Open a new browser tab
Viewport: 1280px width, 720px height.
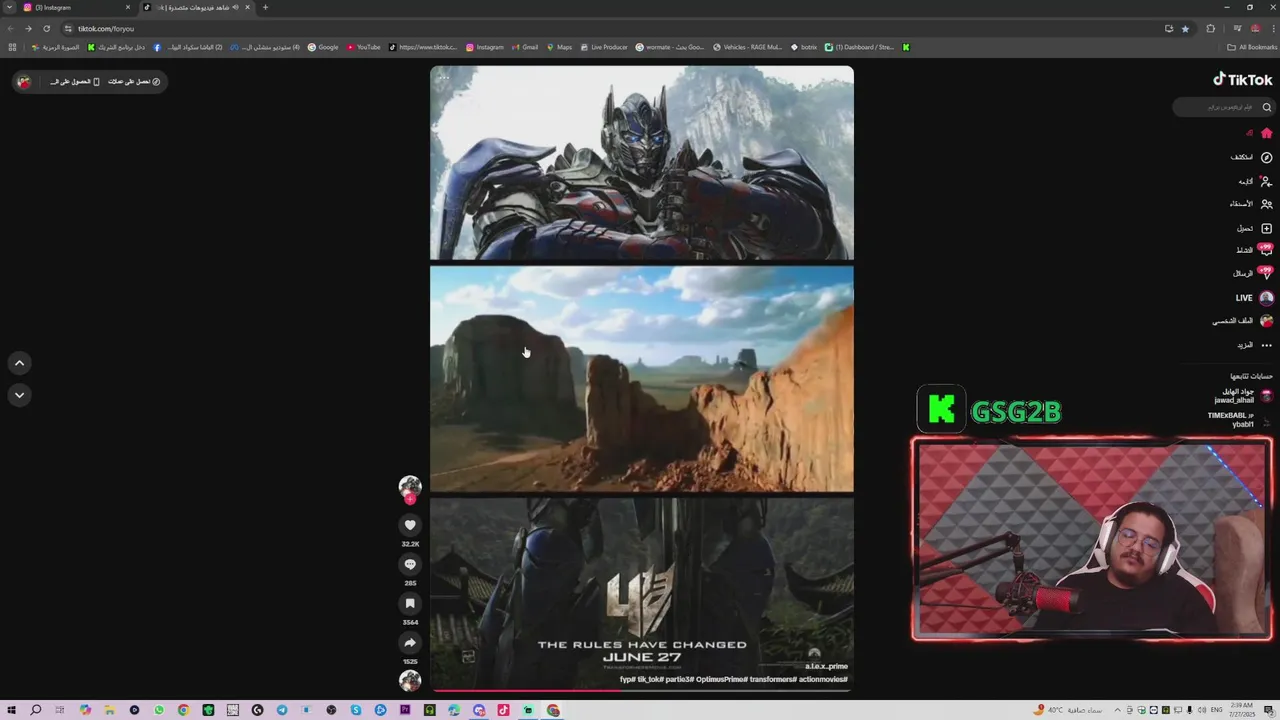click(x=265, y=7)
